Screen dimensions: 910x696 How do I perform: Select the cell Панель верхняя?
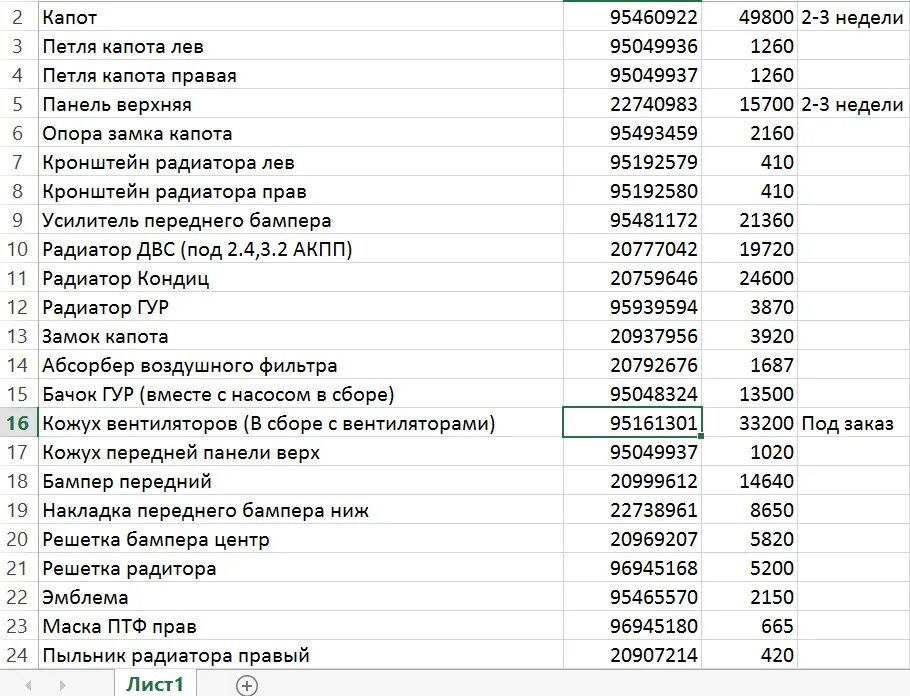click(301, 104)
